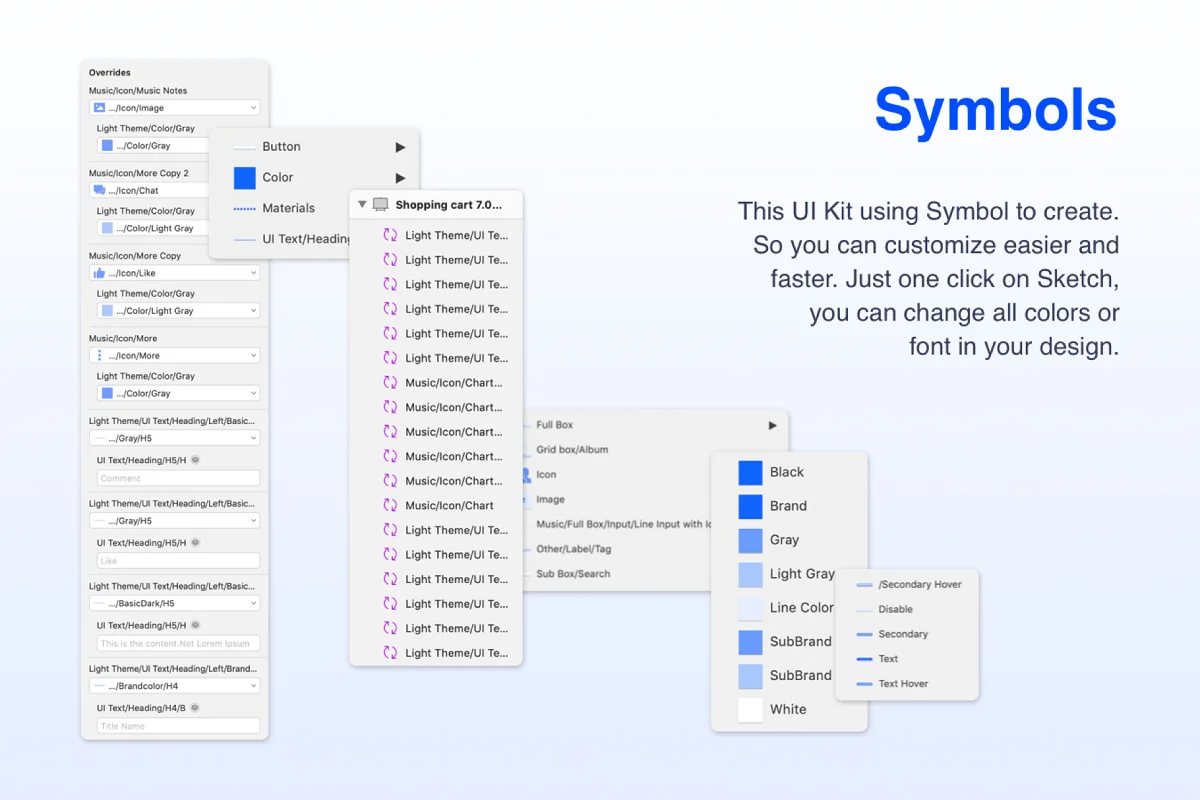This screenshot has height=800, width=1200.
Task: Open the .../Gray/H5 dropdown above the Comment field
Action: pos(174,438)
